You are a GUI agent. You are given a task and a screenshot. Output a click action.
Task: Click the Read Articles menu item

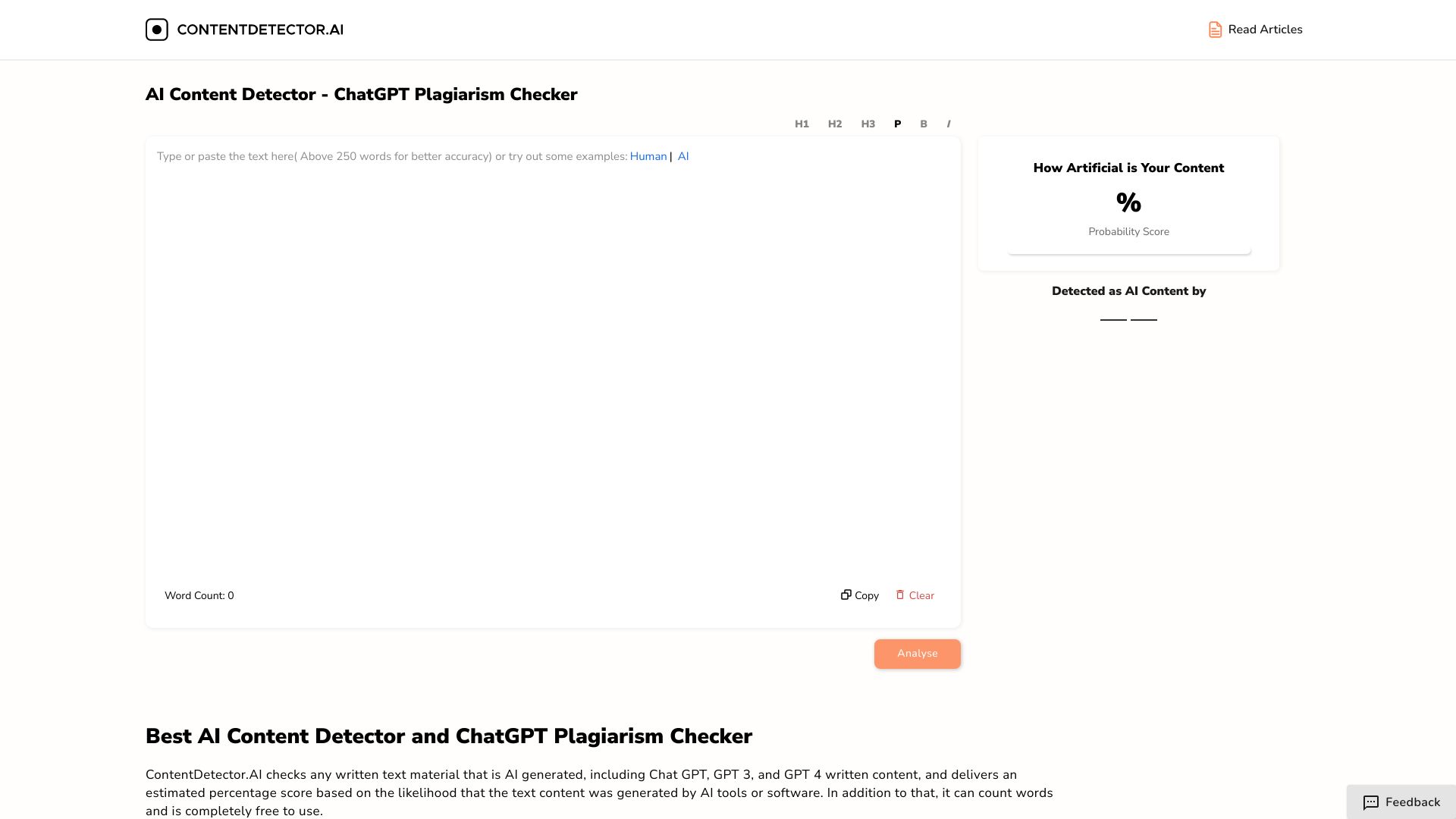(x=1255, y=29)
